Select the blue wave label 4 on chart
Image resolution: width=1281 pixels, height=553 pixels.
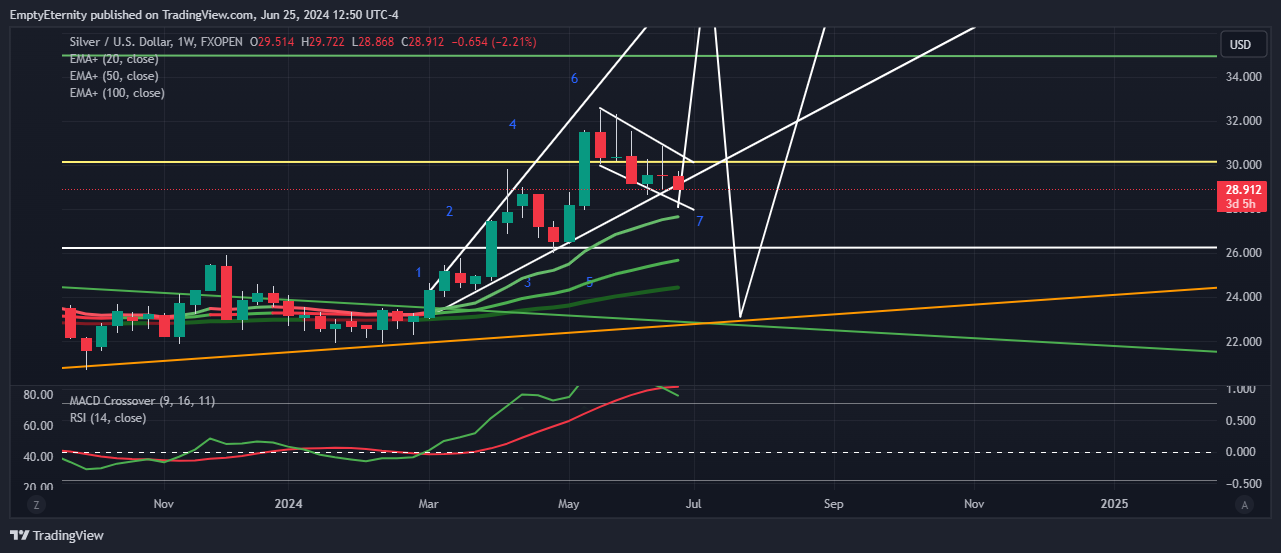click(x=512, y=124)
